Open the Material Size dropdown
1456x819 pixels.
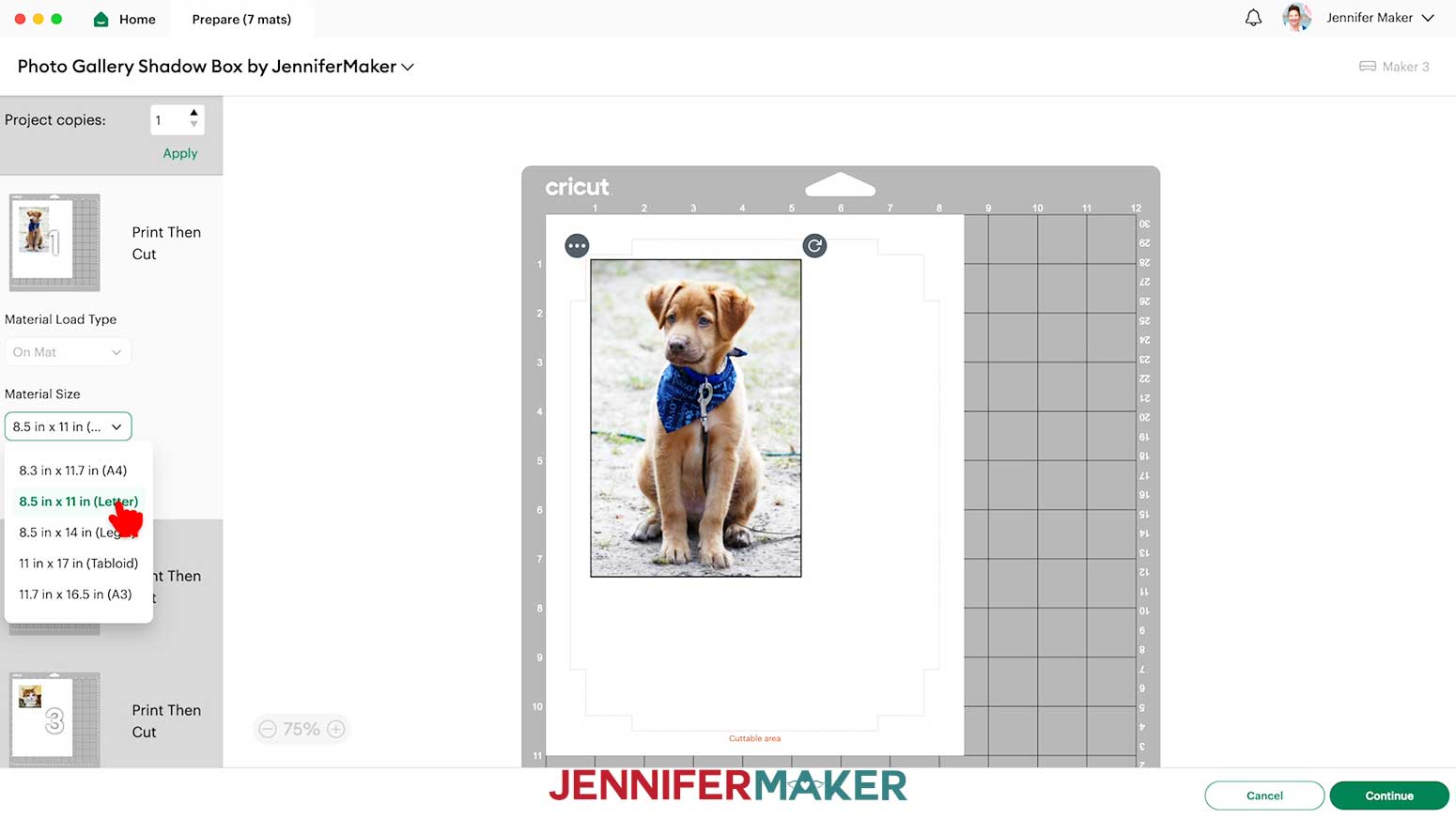[x=68, y=426]
